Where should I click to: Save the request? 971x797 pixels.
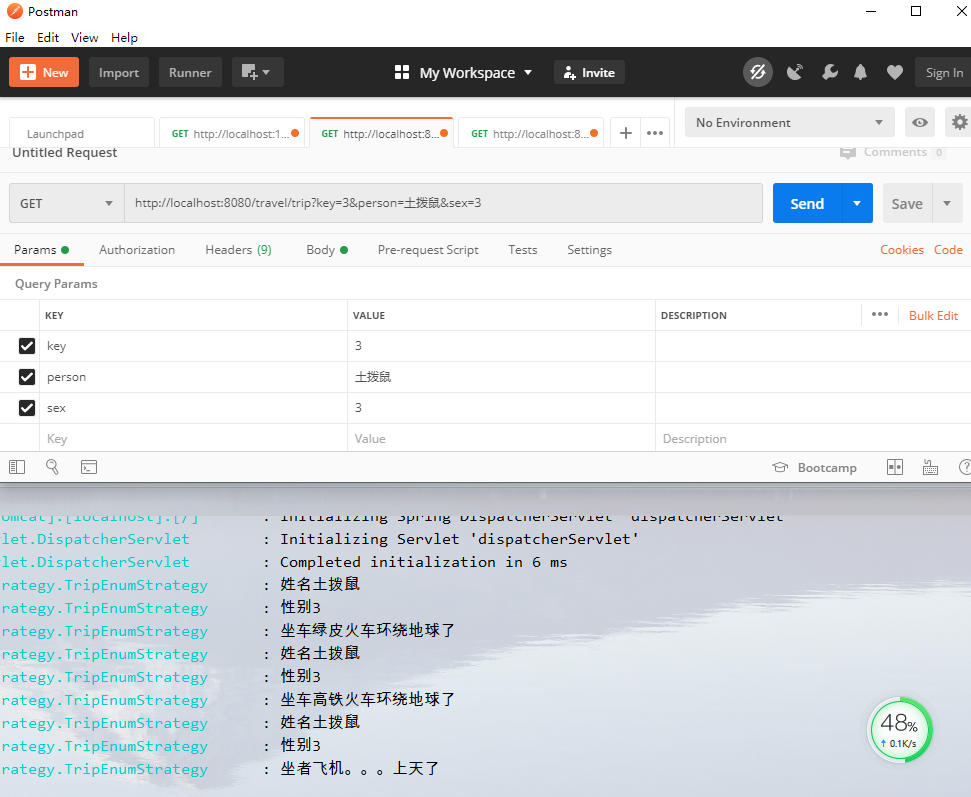(907, 203)
